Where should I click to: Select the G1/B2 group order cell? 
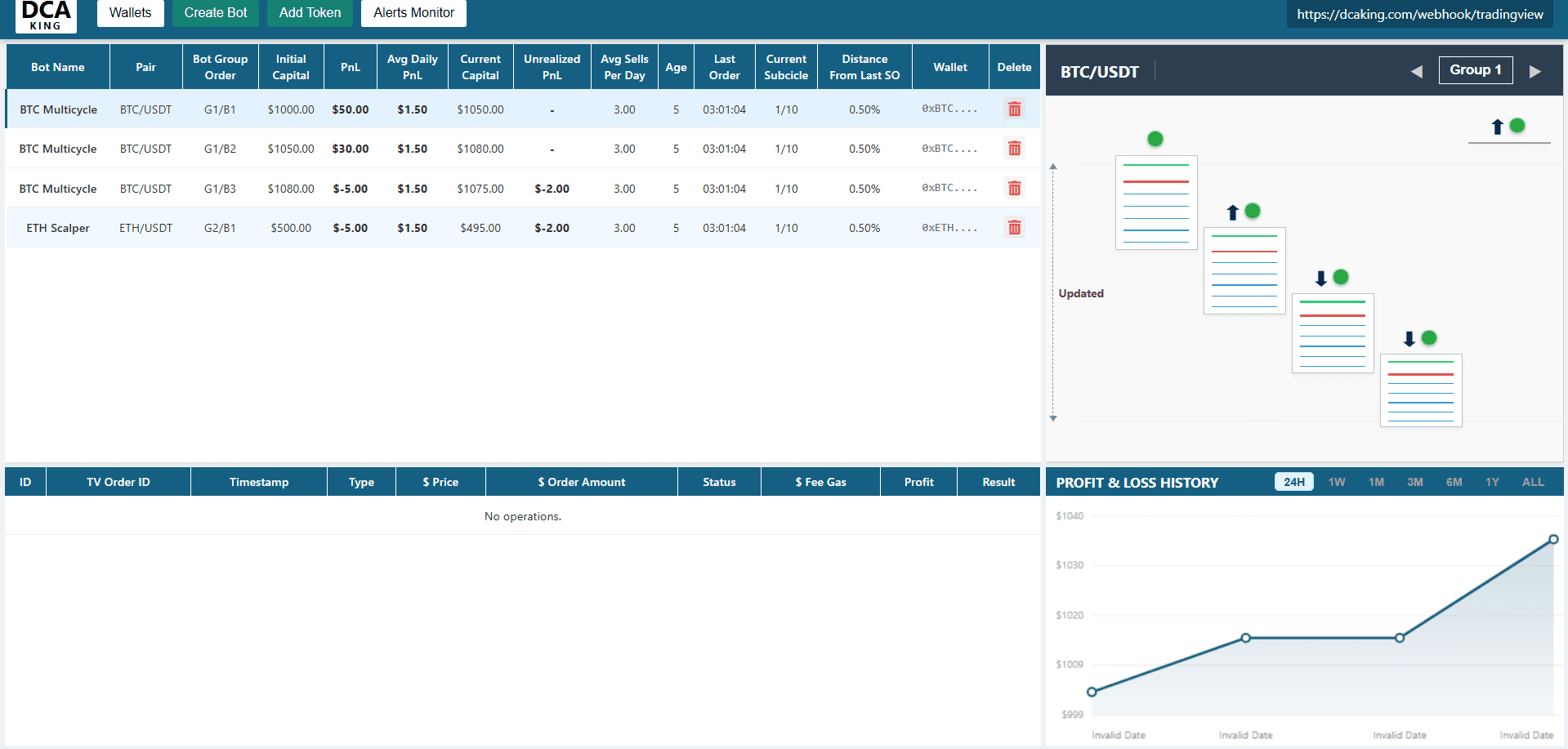(220, 149)
